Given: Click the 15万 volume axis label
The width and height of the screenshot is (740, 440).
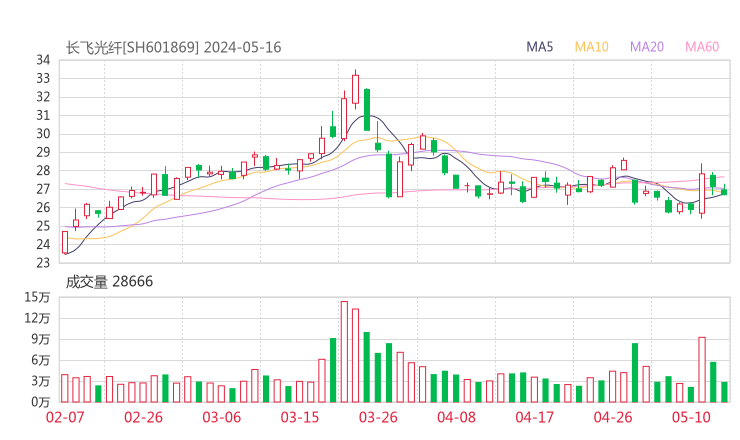Looking at the screenshot, I should [x=37, y=297].
